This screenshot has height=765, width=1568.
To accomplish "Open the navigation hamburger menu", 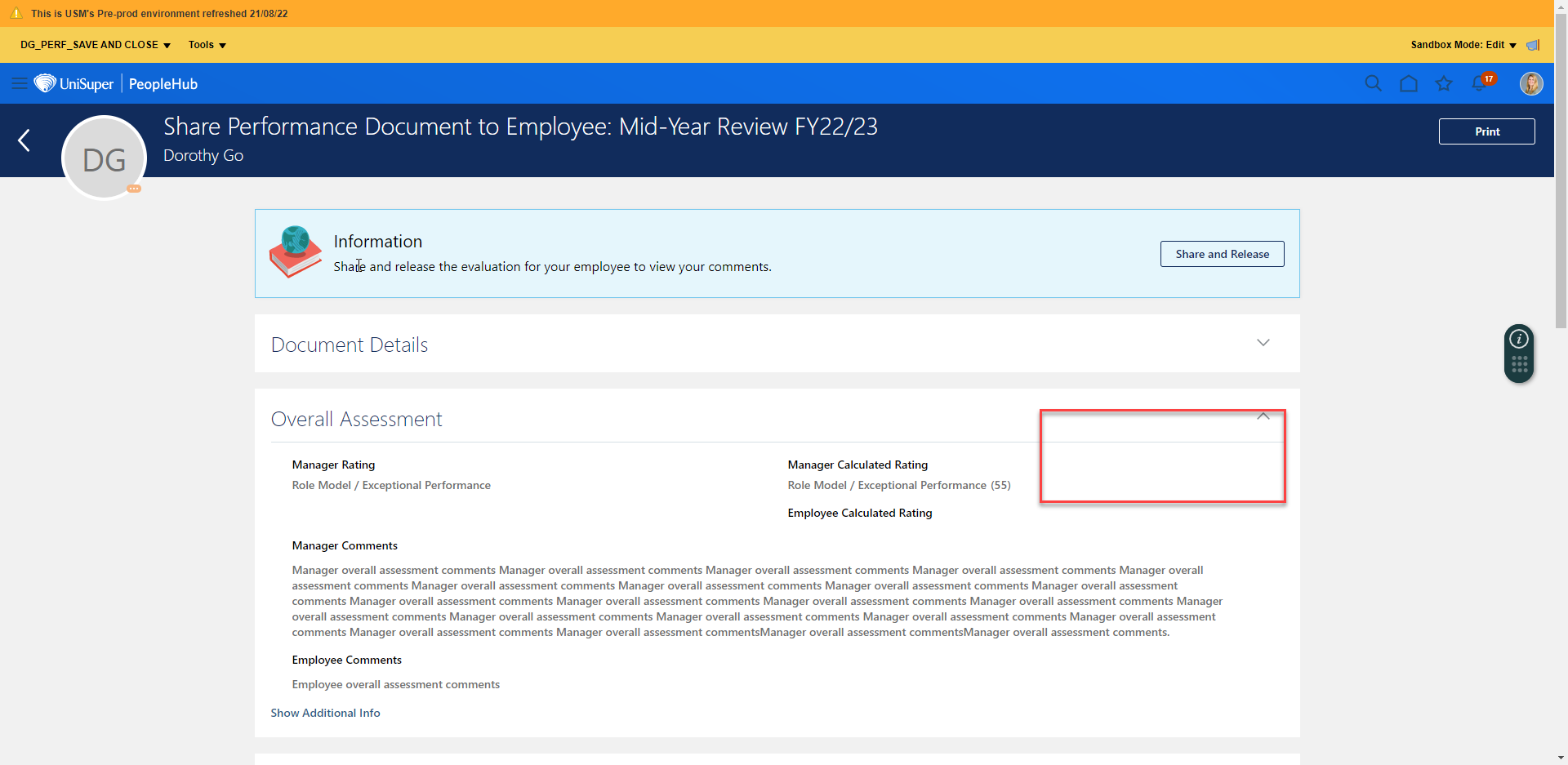I will point(20,83).
